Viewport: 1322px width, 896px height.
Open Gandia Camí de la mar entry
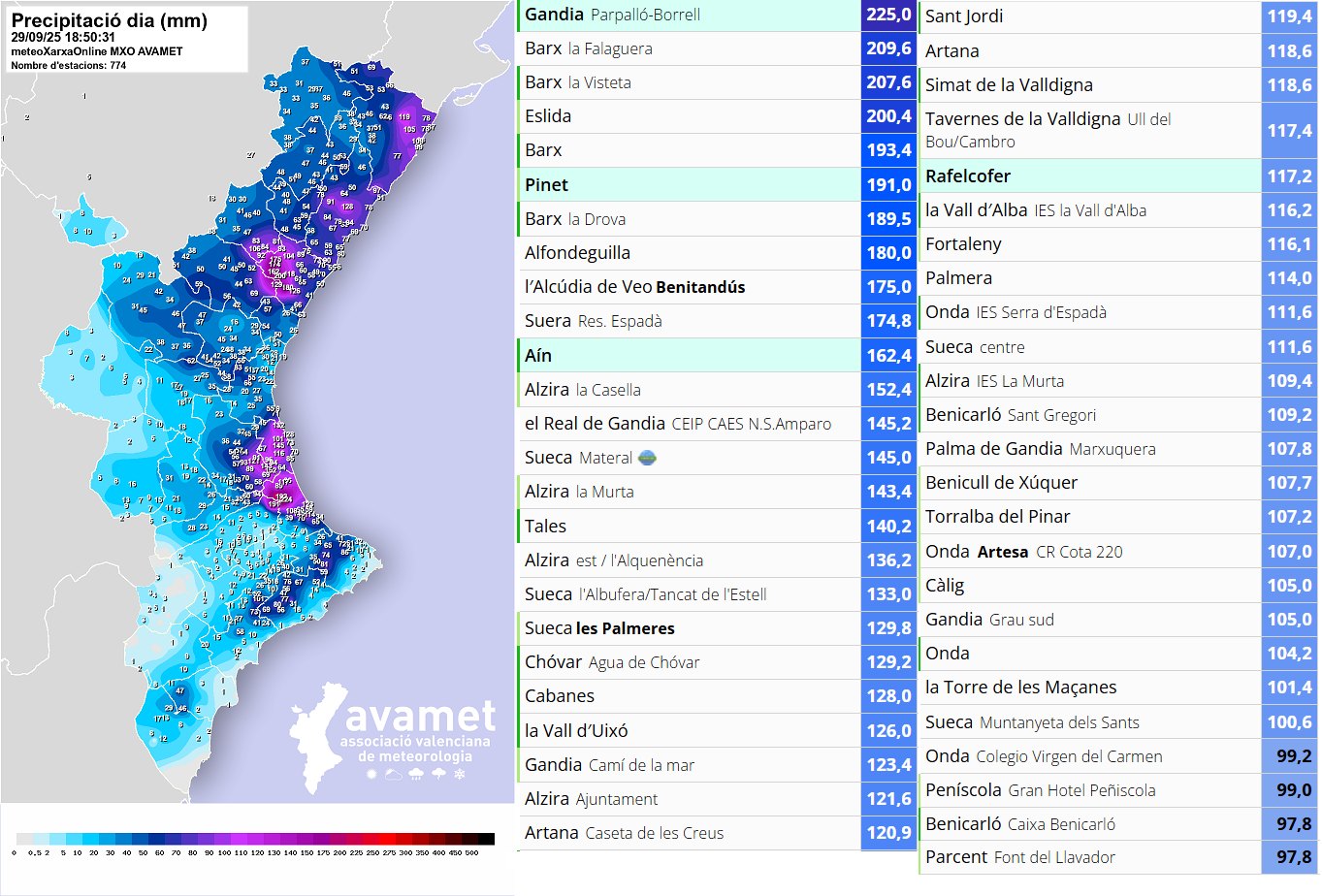[x=716, y=765]
